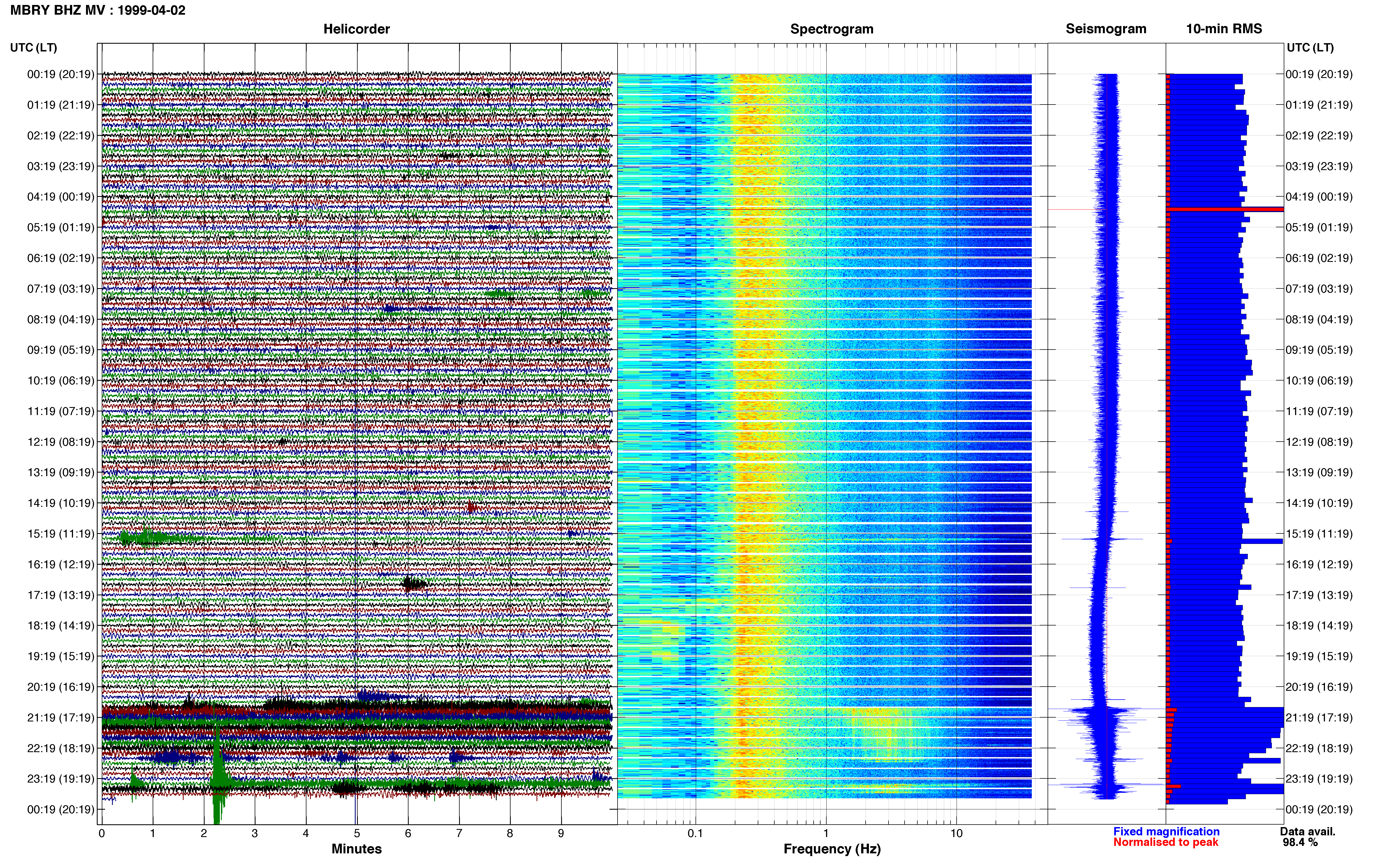Click minute tick label 5 on helicorder axis
Screen dimensions: 1388x868
point(357,833)
